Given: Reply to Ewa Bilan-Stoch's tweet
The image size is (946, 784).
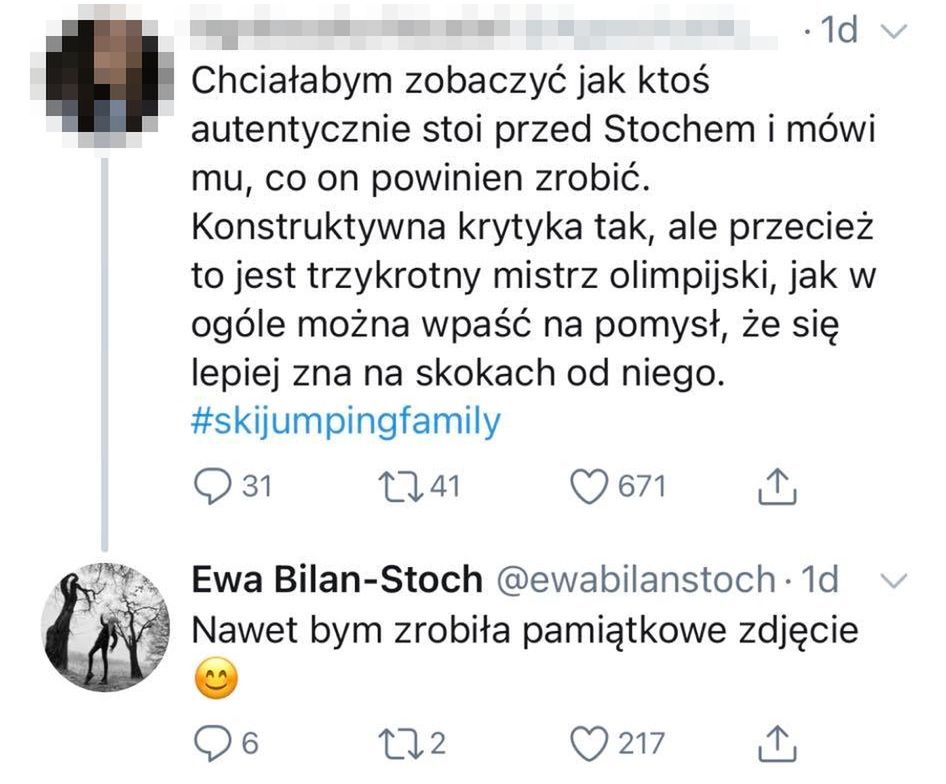Looking at the screenshot, I should pyautogui.click(x=210, y=743).
